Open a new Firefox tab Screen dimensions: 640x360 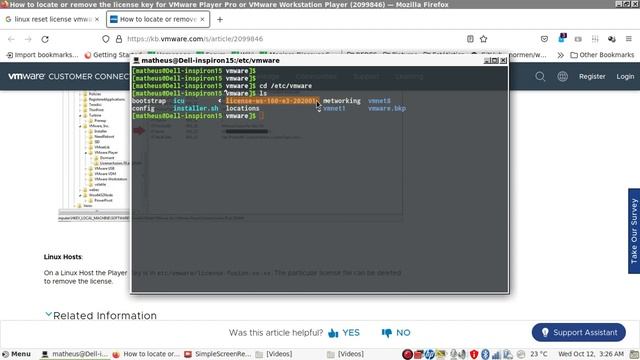coord(220,20)
